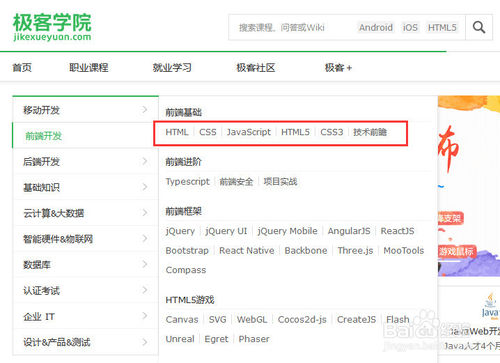This screenshot has height=363, width=500.
Task: Open the colorful promotional banner image
Action: [469, 187]
